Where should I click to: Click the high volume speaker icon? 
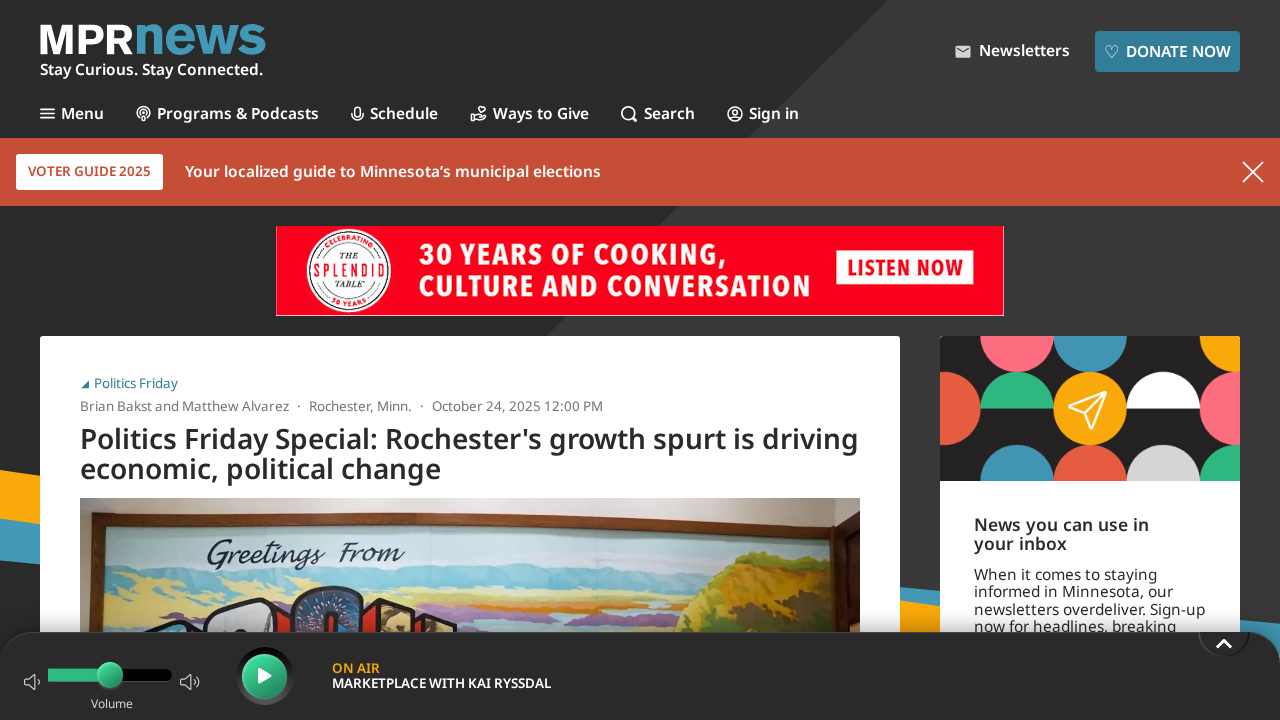(190, 682)
